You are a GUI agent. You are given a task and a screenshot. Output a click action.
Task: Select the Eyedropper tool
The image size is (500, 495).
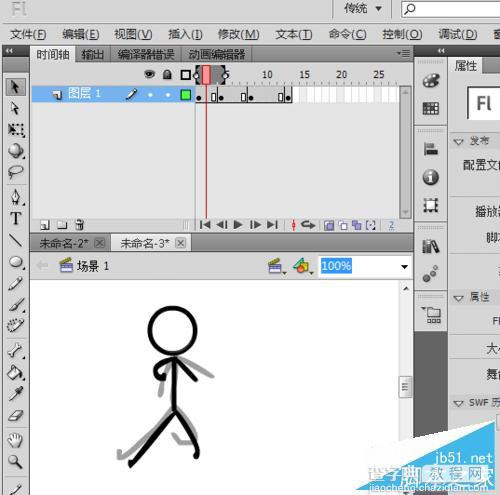point(15,394)
